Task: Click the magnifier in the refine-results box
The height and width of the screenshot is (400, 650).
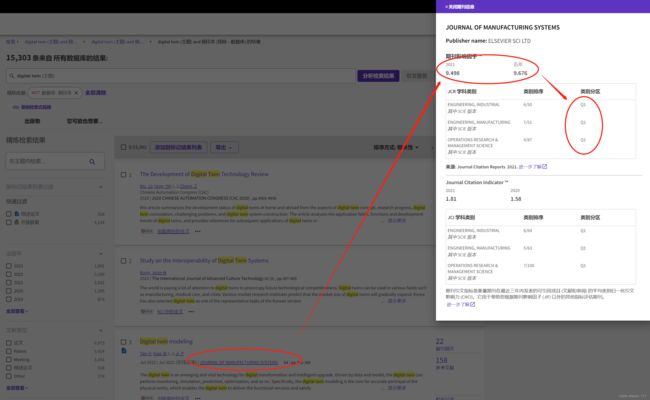Action: pyautogui.click(x=92, y=162)
